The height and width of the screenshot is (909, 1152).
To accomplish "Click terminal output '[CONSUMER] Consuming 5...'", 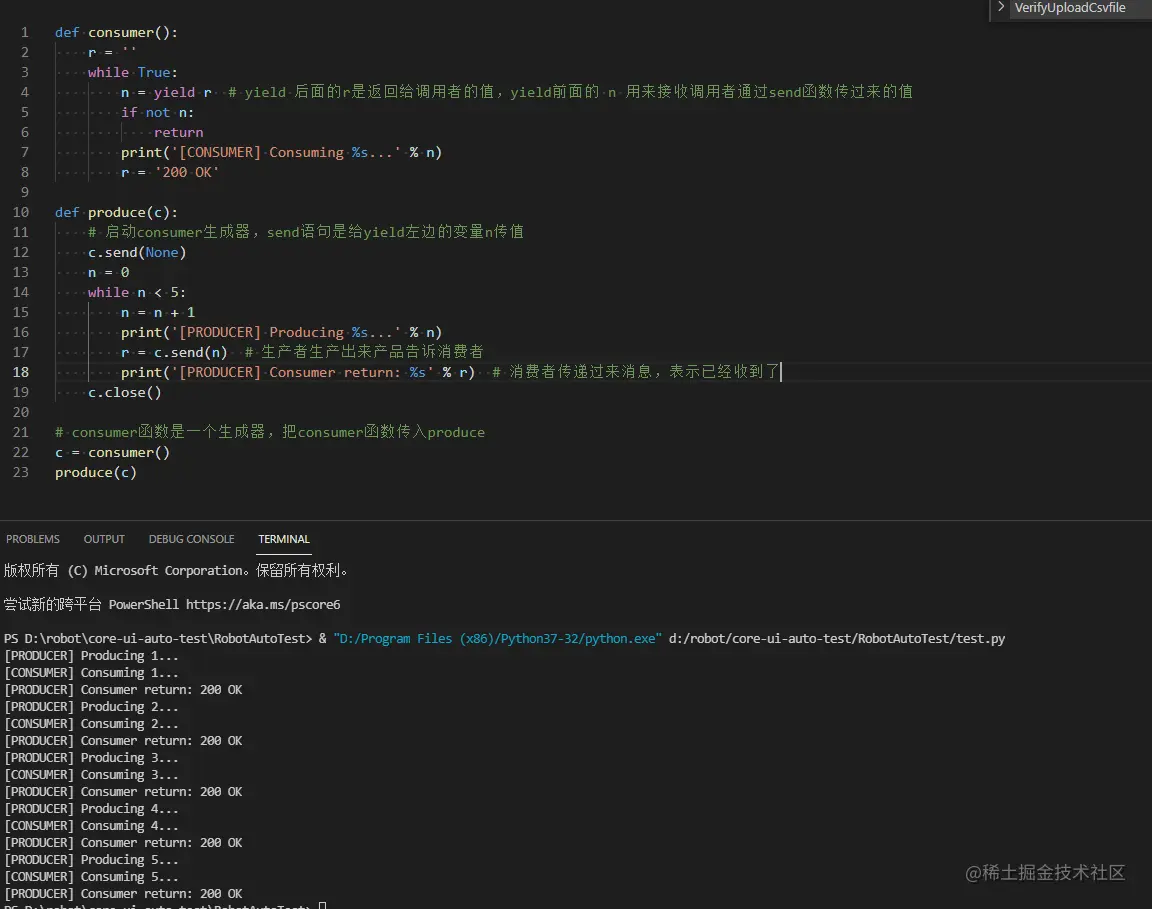I will [x=91, y=877].
